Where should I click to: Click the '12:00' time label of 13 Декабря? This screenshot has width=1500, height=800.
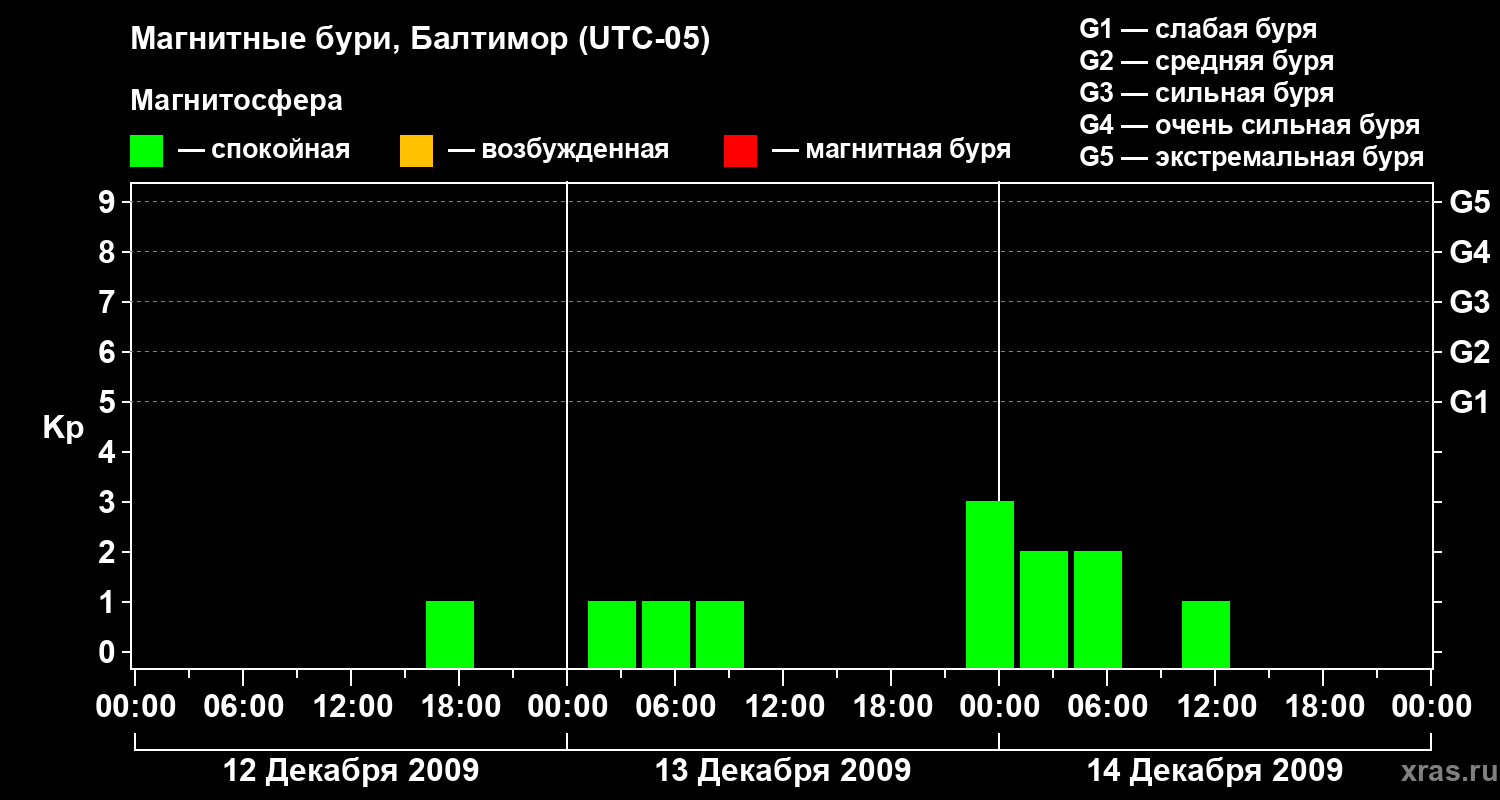pos(783,707)
